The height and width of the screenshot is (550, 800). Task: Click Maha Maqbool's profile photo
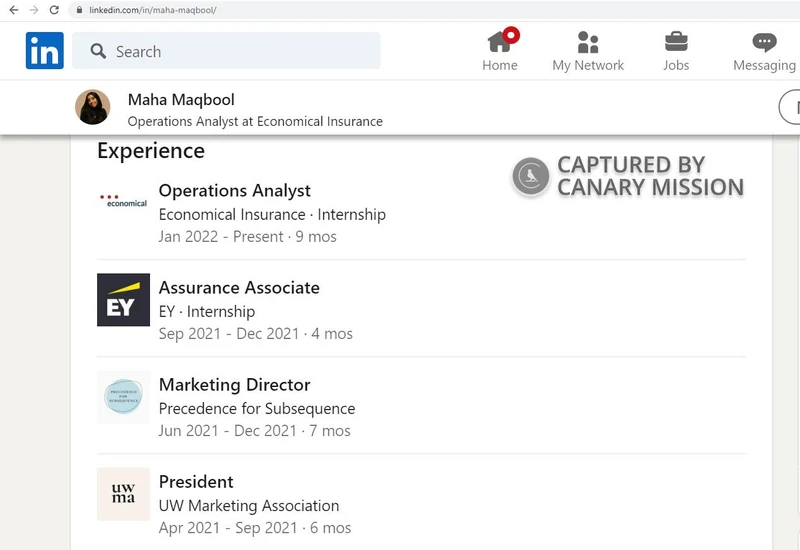(93, 107)
